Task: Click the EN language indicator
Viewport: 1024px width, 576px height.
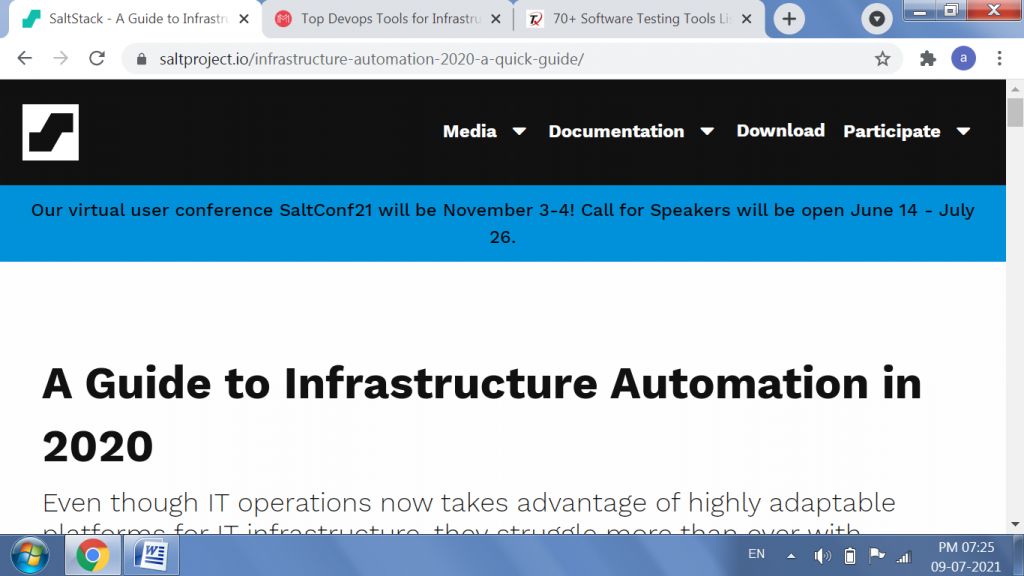Action: tap(756, 554)
